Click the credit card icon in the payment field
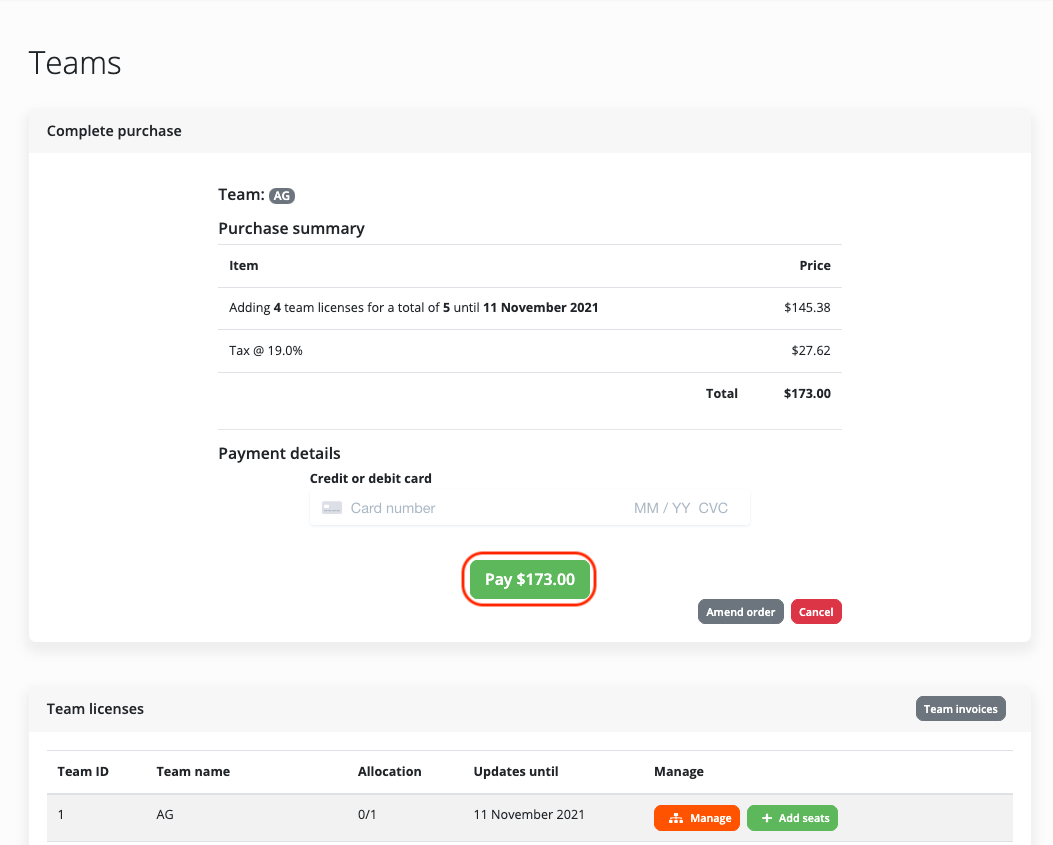 [x=332, y=508]
